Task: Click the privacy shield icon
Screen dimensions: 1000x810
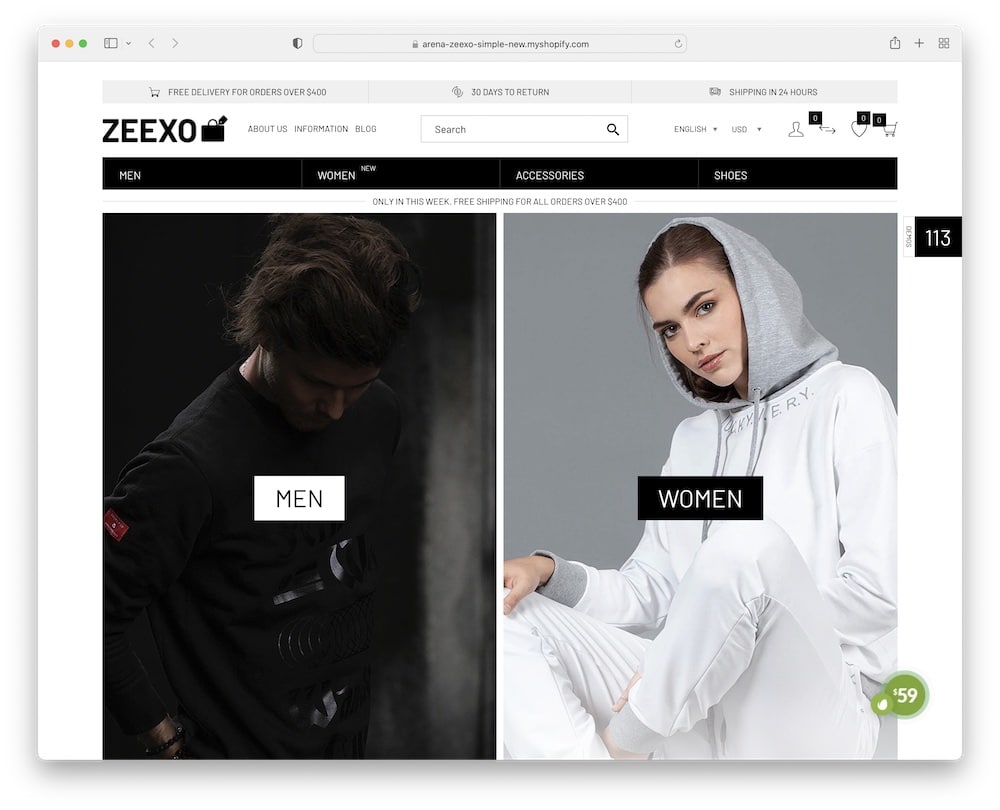Action: click(297, 43)
